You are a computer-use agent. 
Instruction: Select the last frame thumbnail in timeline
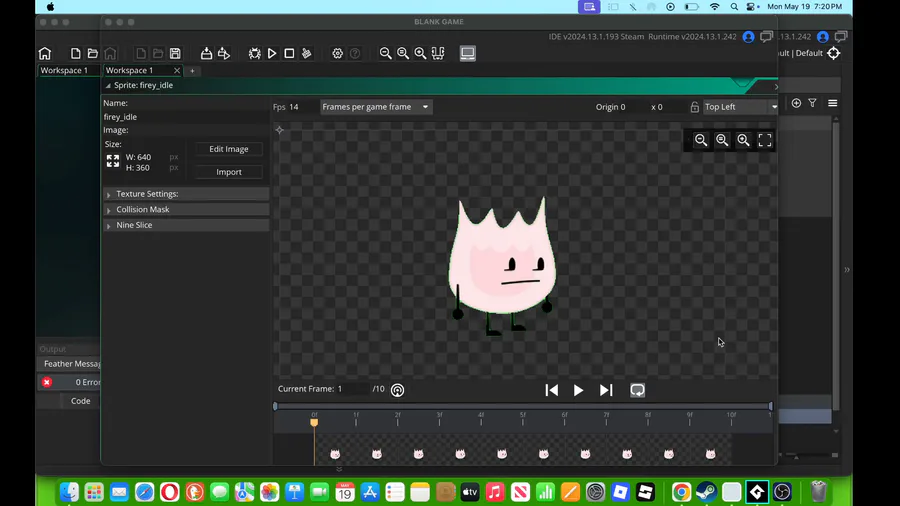[x=711, y=454]
